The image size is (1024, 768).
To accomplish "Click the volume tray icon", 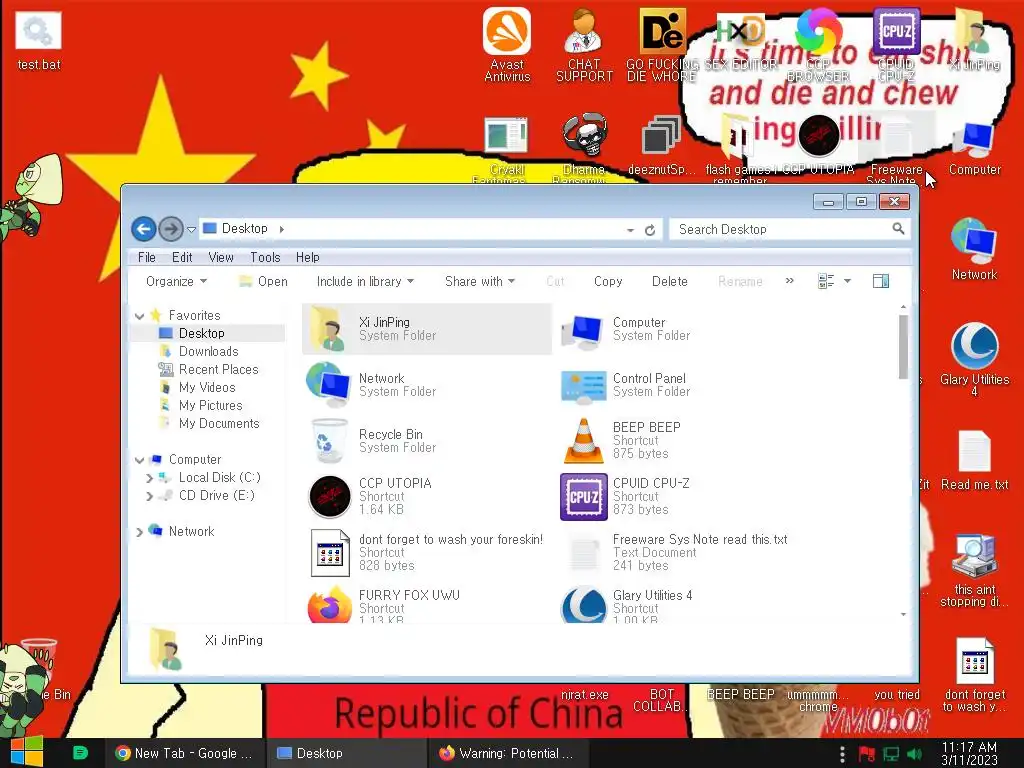I will tap(914, 754).
